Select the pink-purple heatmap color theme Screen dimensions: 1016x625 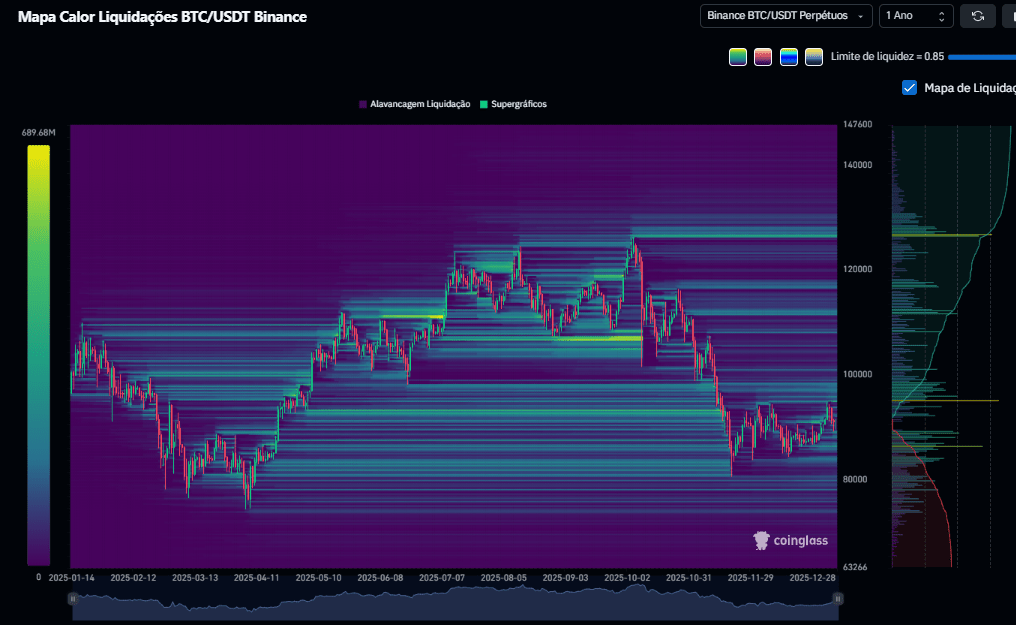[x=763, y=57]
